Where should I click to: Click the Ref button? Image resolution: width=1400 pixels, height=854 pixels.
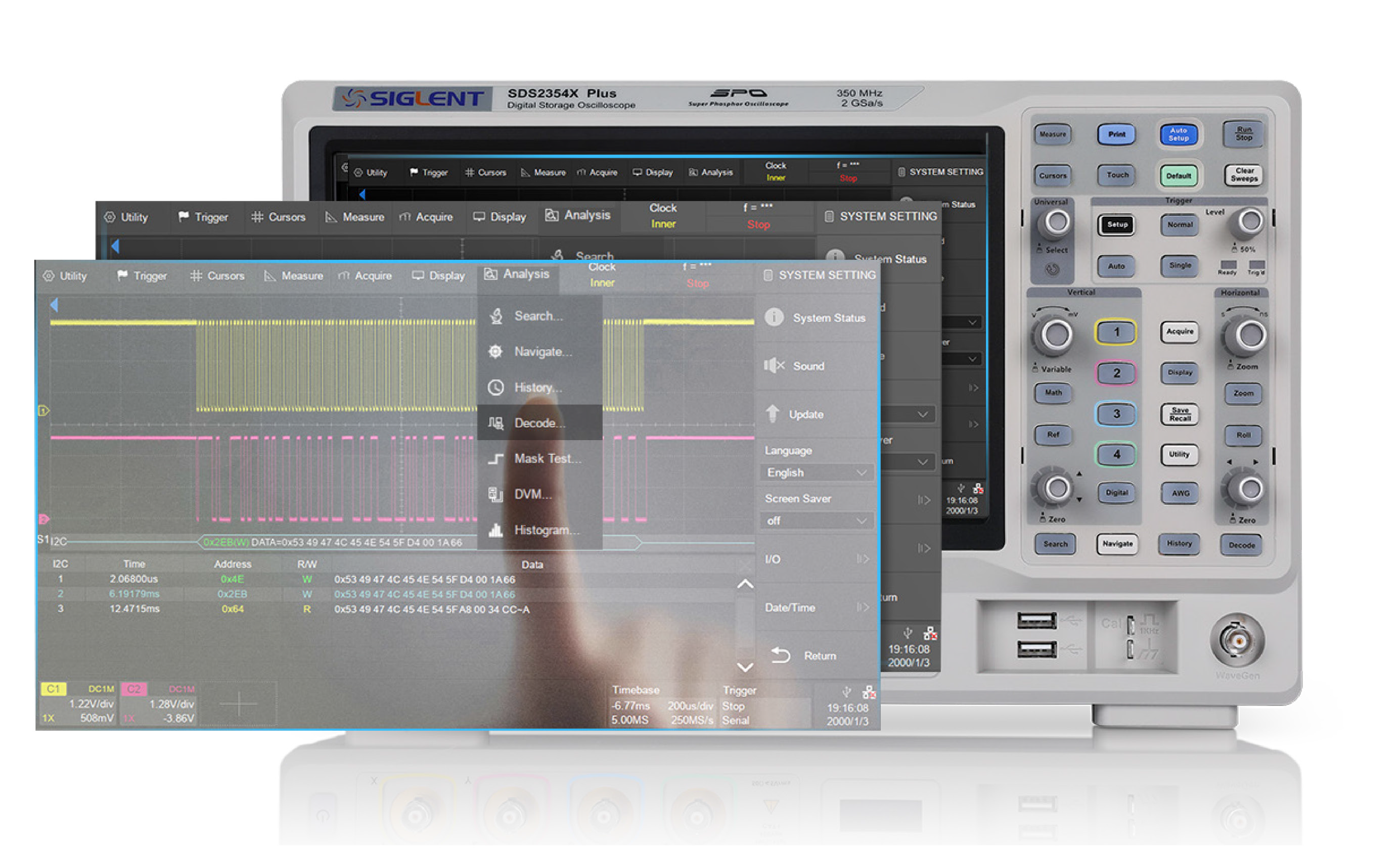[1053, 435]
